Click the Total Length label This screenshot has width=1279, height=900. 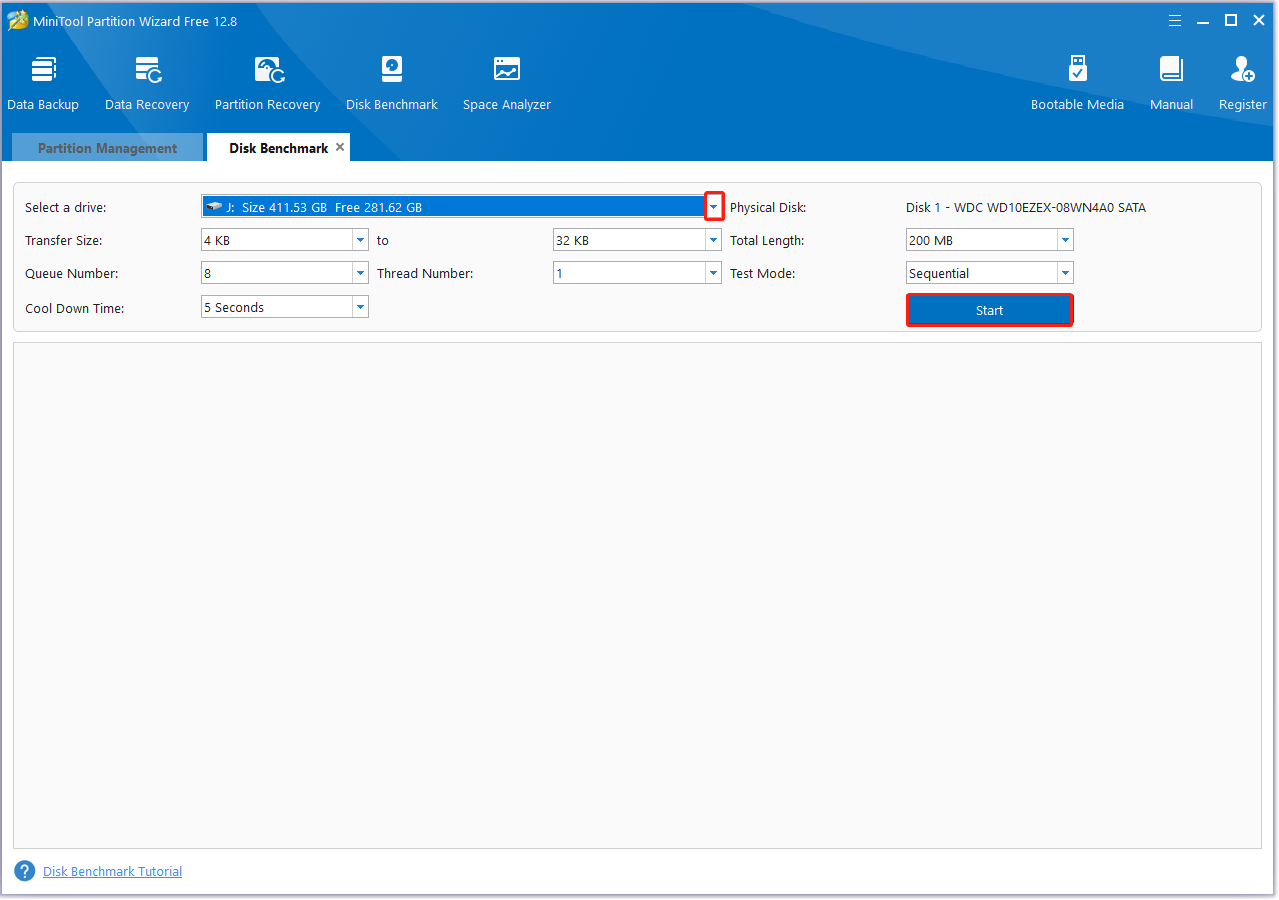click(767, 241)
